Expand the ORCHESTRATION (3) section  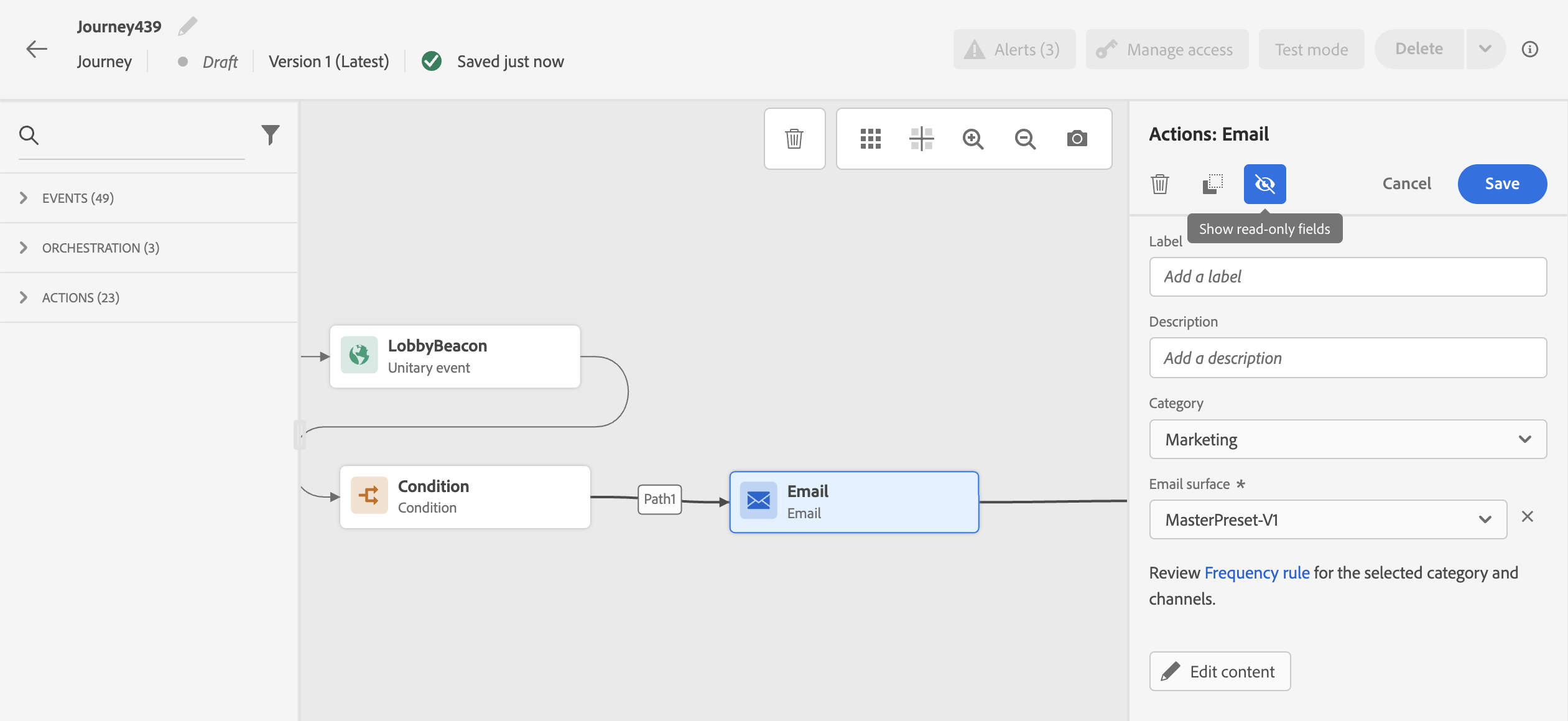tap(100, 248)
